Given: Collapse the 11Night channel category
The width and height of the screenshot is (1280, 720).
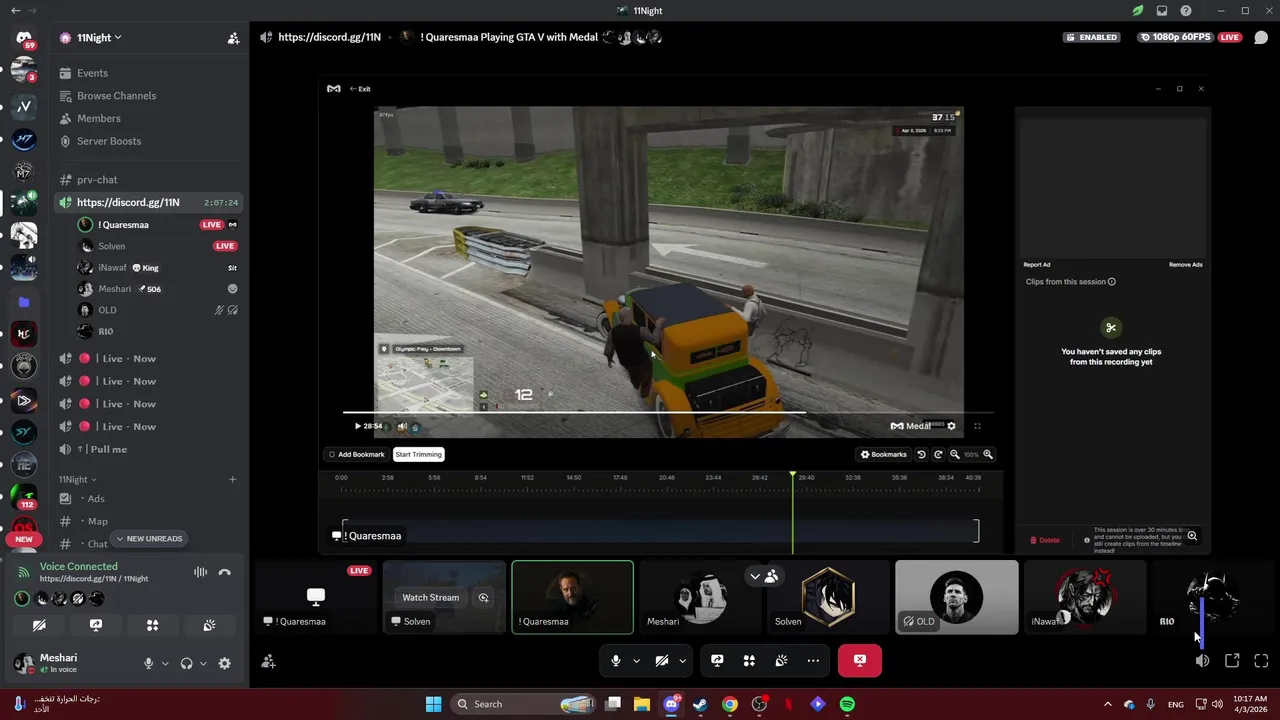Looking at the screenshot, I should pyautogui.click(x=78, y=479).
